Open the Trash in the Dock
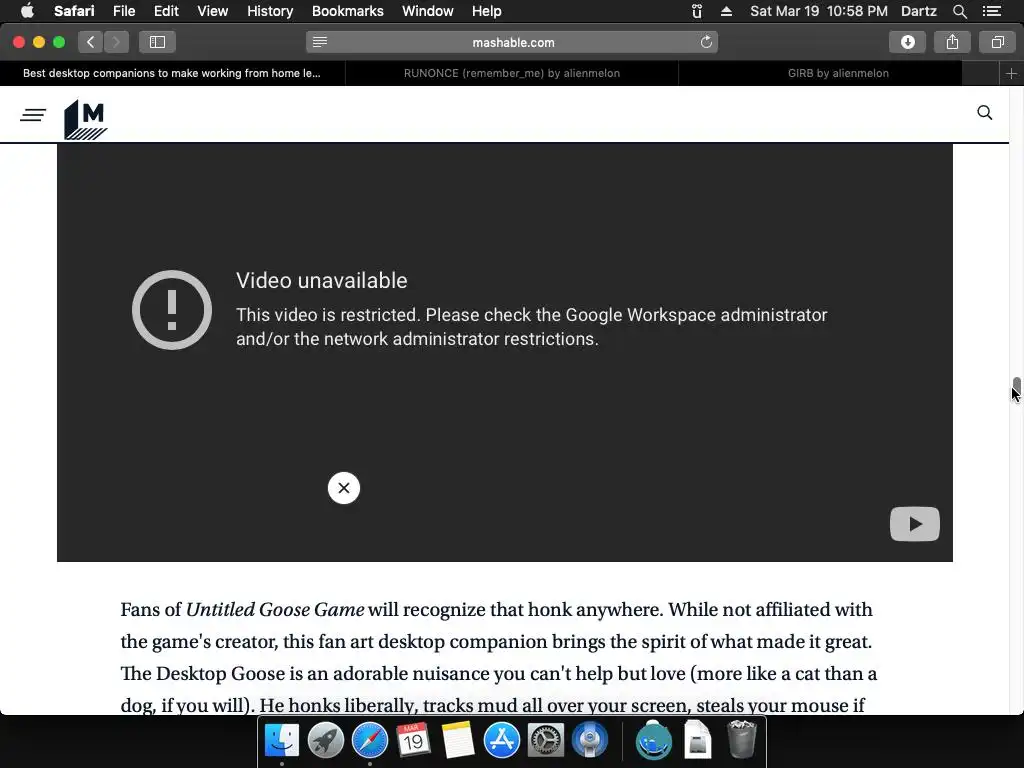The width and height of the screenshot is (1024, 768). click(x=741, y=740)
